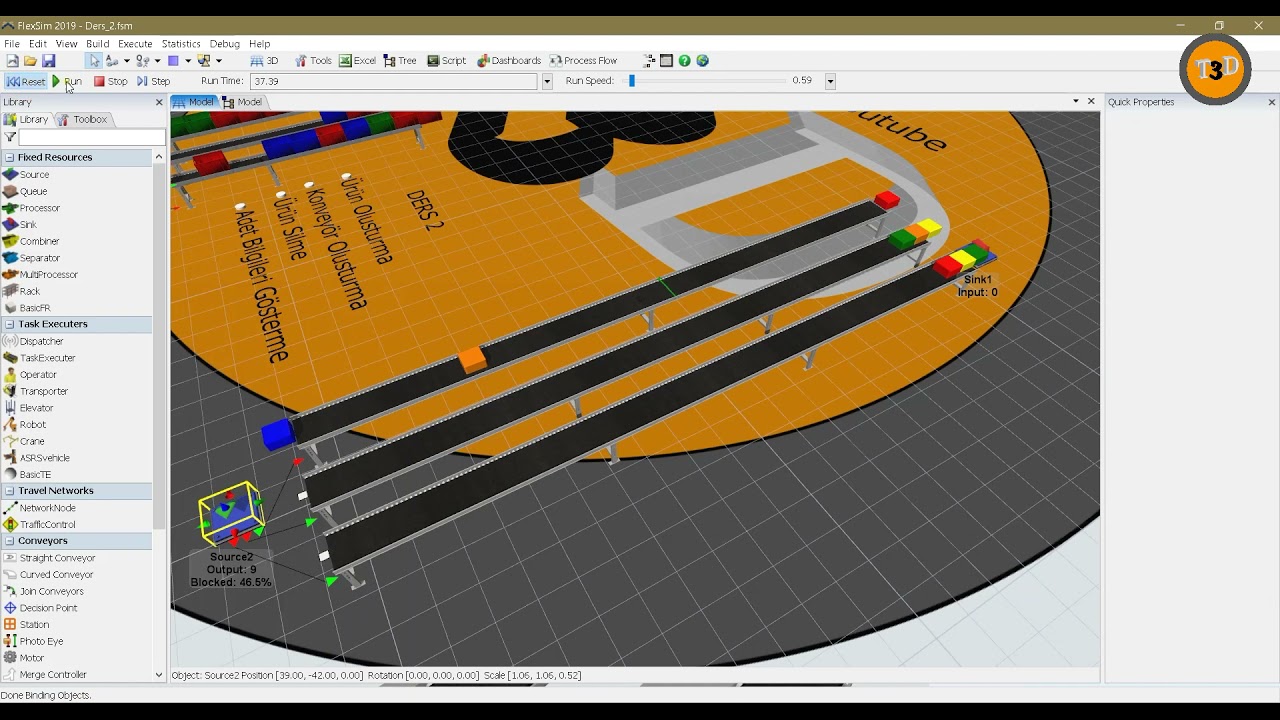
Task: Open the 3D view button
Action: coord(264,61)
